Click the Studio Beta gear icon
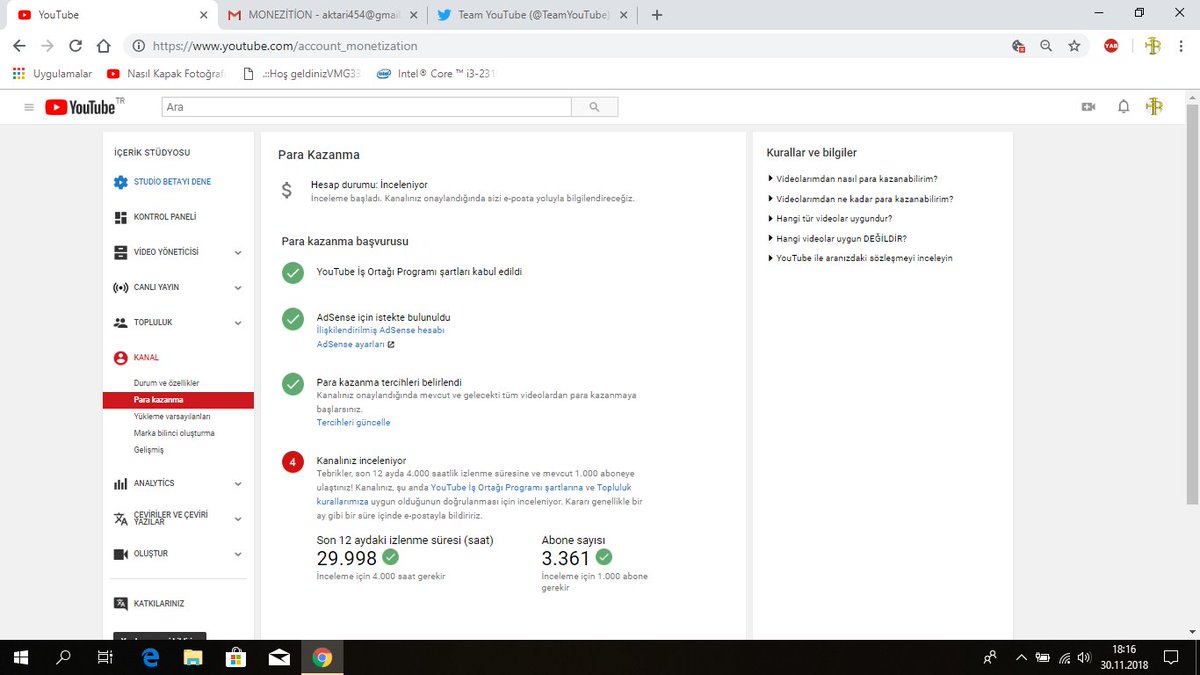 (121, 182)
